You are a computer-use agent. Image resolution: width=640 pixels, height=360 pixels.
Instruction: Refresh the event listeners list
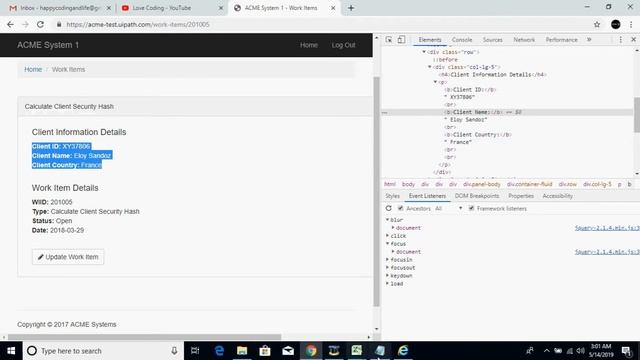click(389, 208)
